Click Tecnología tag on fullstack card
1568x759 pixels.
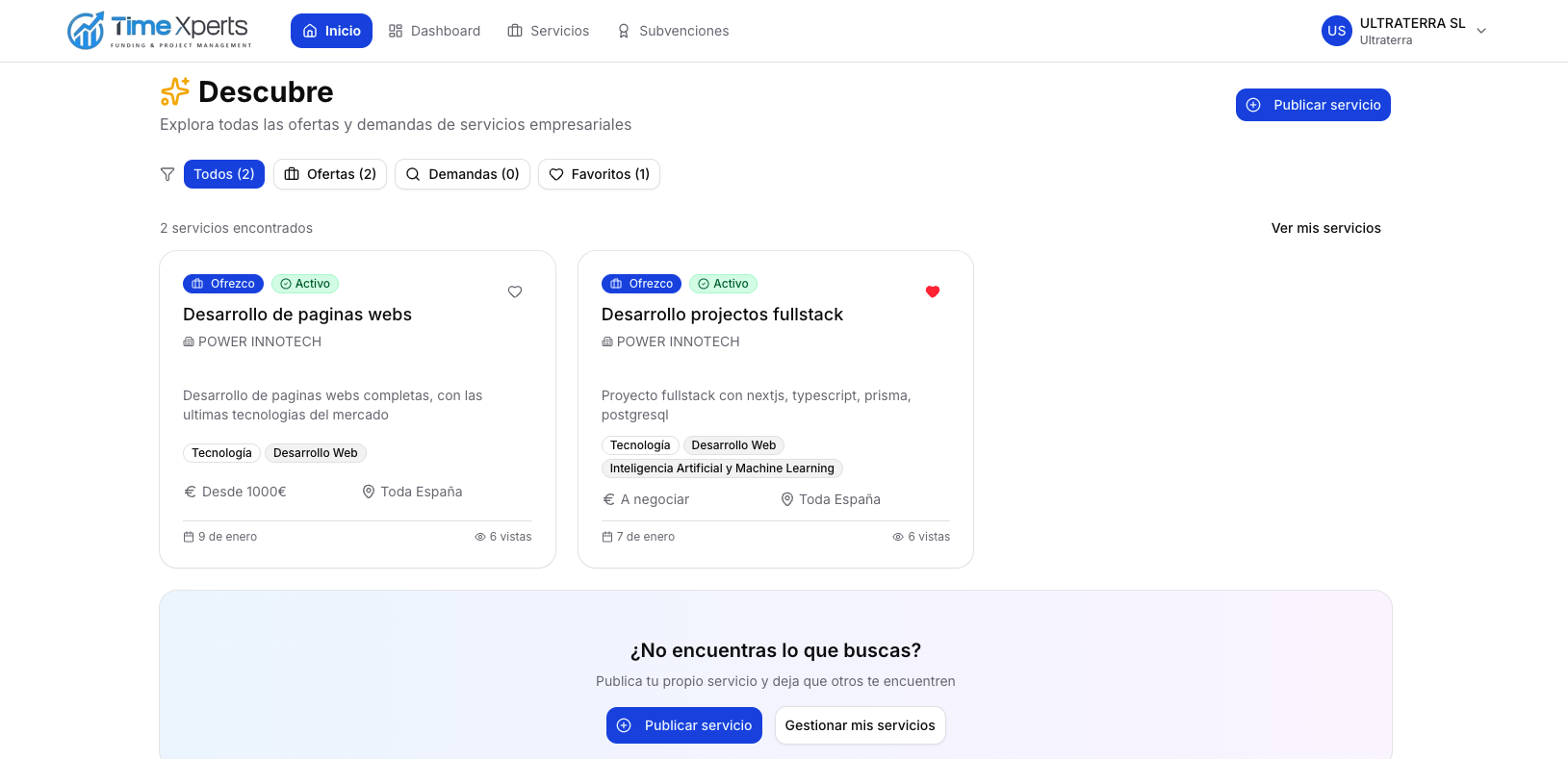tap(640, 445)
